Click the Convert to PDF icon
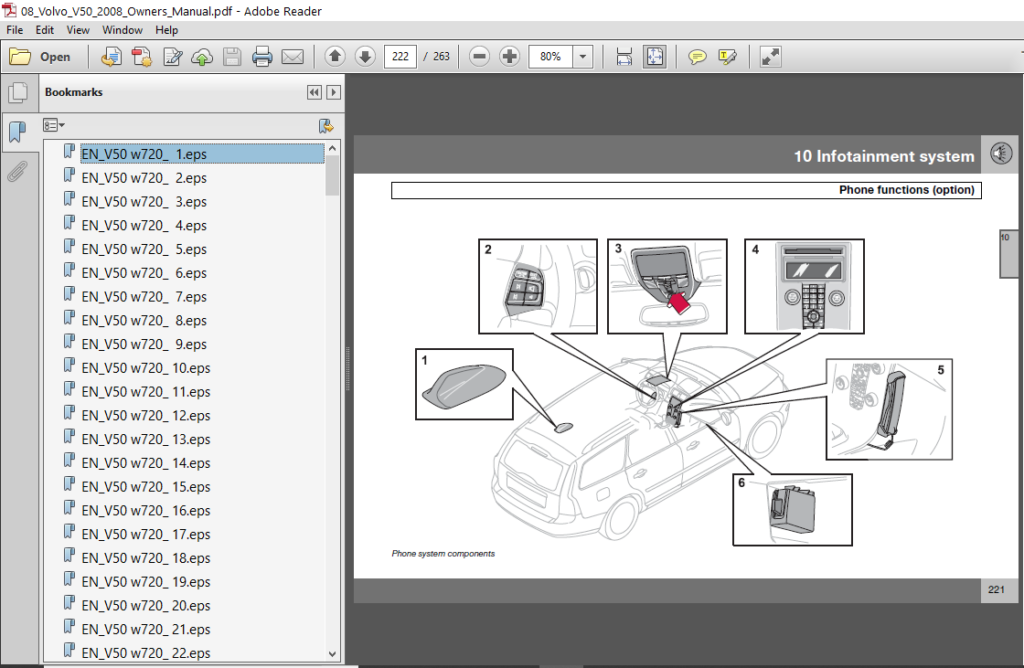Image resolution: width=1024 pixels, height=668 pixels. coord(142,57)
